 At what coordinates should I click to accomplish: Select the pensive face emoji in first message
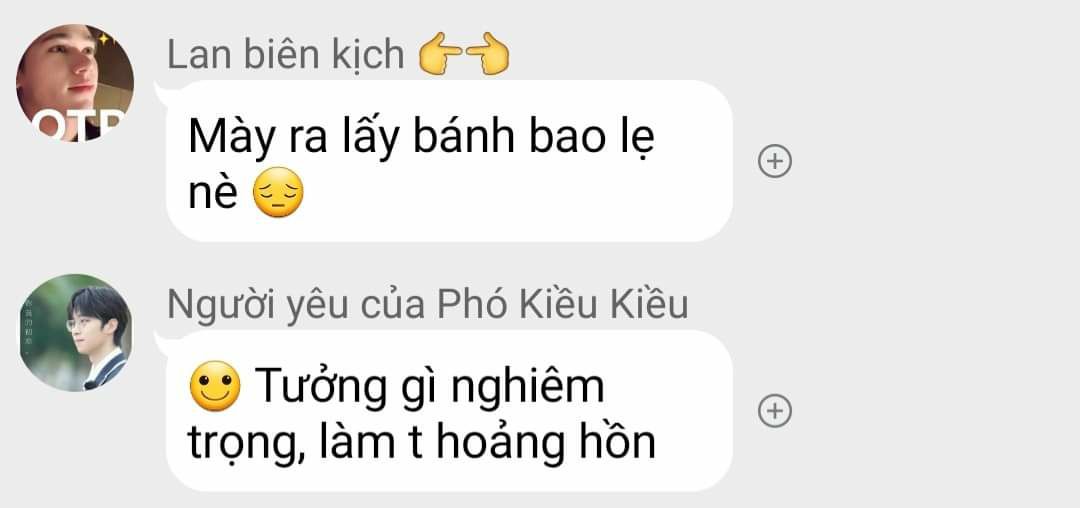coord(278,193)
